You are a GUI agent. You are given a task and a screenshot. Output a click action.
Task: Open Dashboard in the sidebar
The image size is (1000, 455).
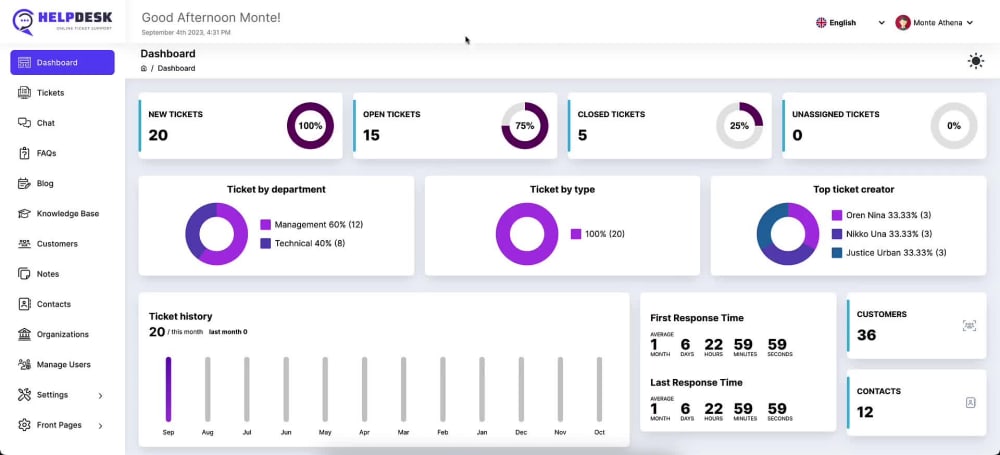point(62,63)
